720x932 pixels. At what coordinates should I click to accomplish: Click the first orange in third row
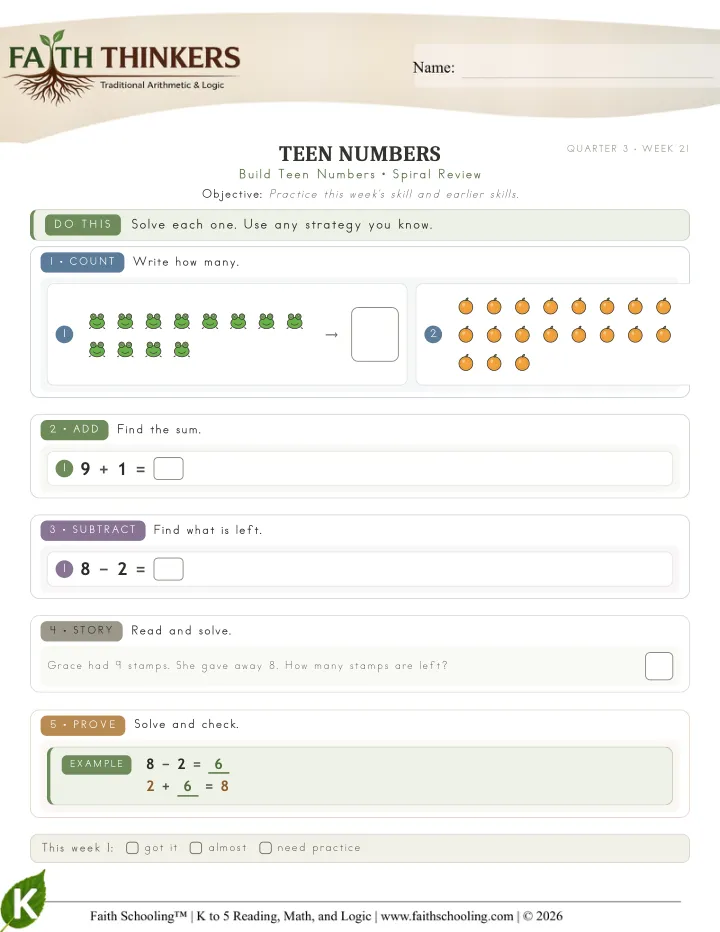coord(466,363)
